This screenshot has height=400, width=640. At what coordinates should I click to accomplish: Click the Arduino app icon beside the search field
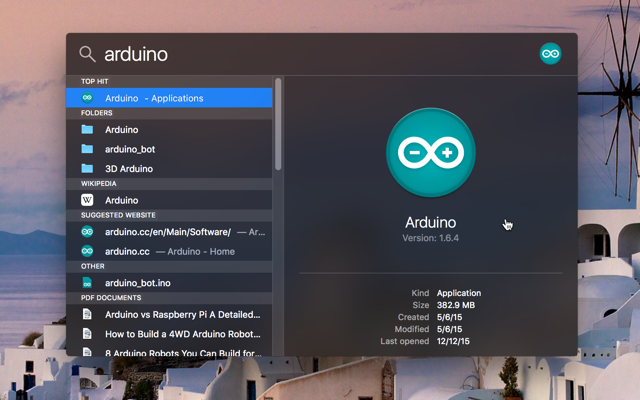(550, 54)
